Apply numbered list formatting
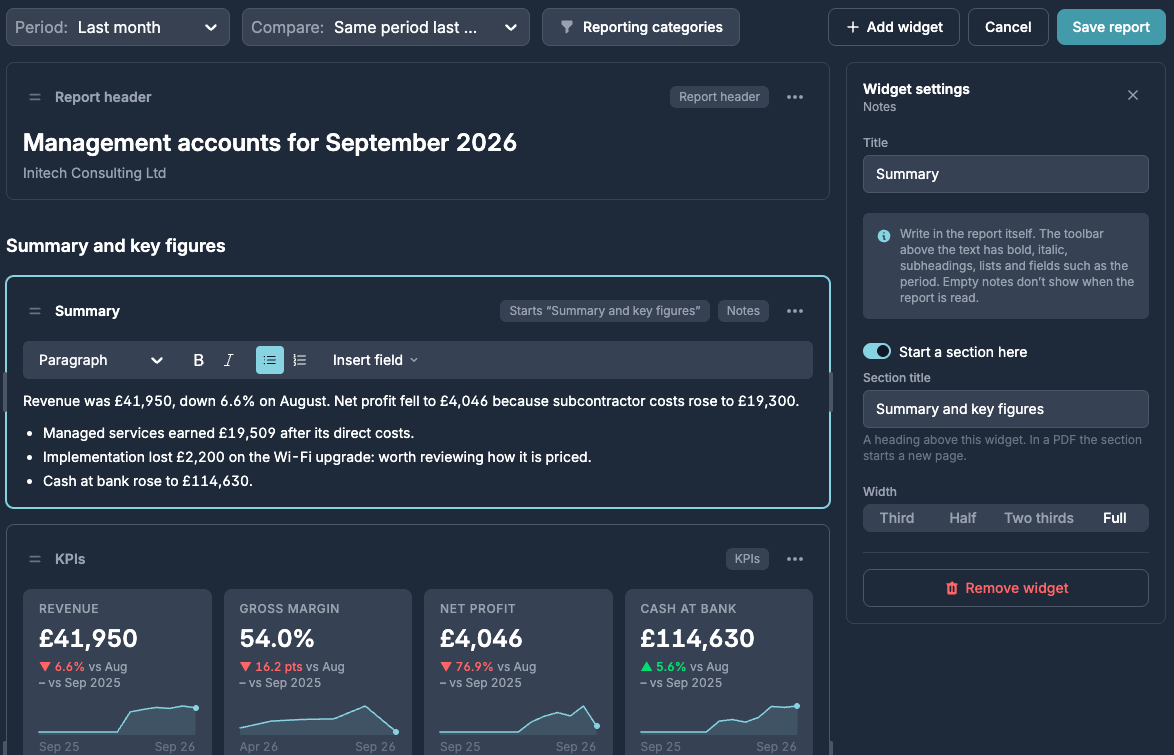 [300, 360]
